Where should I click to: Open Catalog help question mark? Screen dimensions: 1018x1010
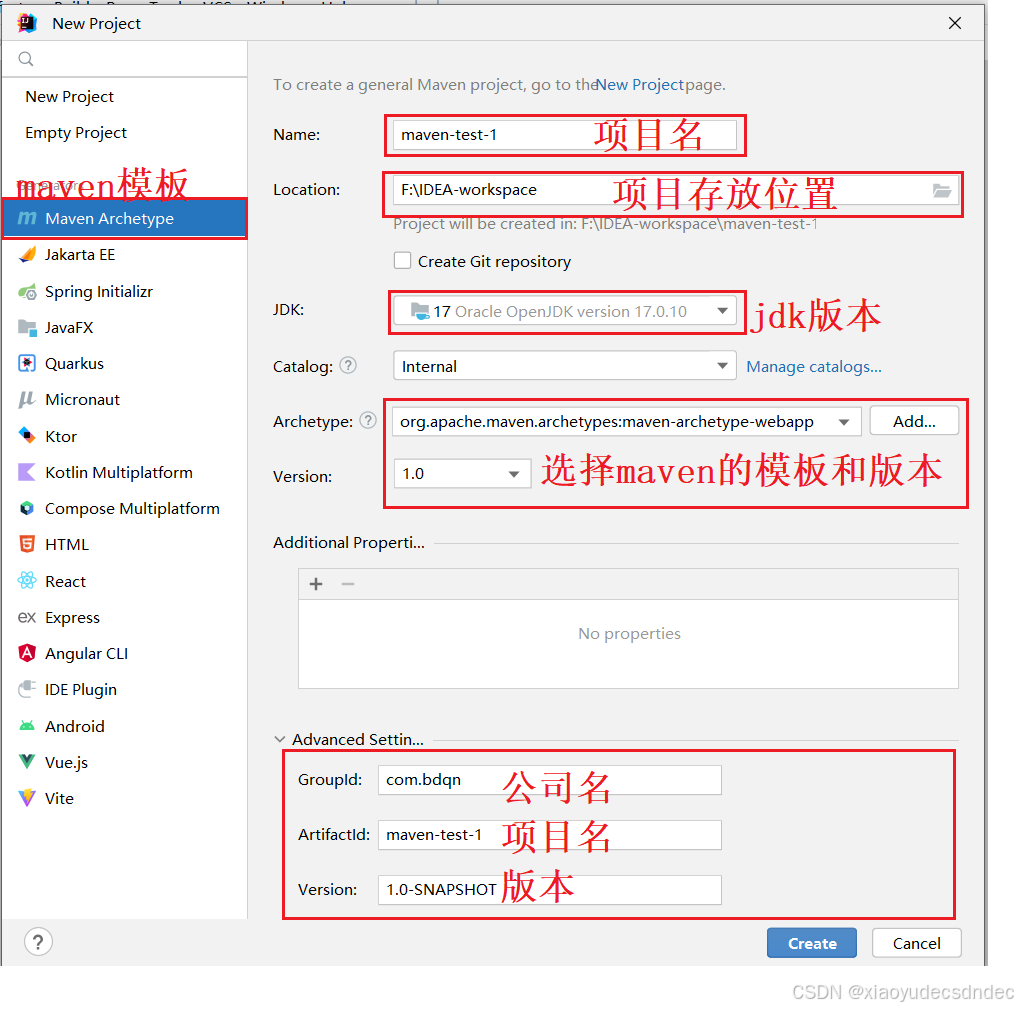click(x=348, y=366)
